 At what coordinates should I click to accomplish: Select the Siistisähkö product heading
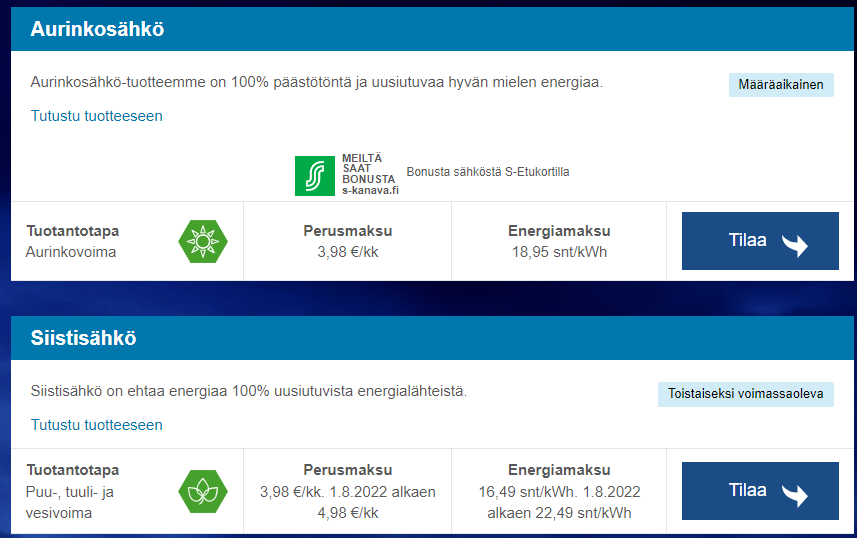[83, 338]
